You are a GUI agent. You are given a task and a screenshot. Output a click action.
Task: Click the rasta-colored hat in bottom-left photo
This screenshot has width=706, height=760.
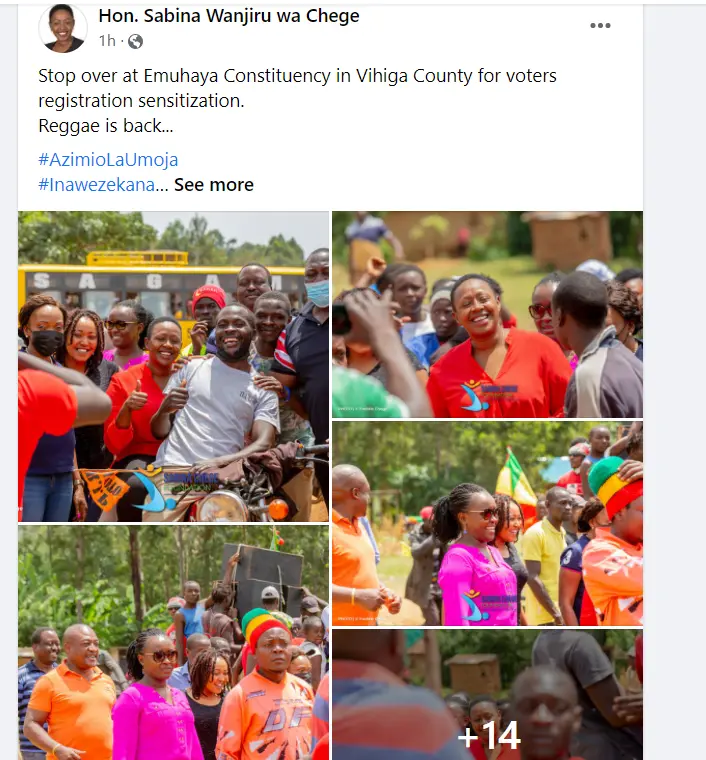265,629
